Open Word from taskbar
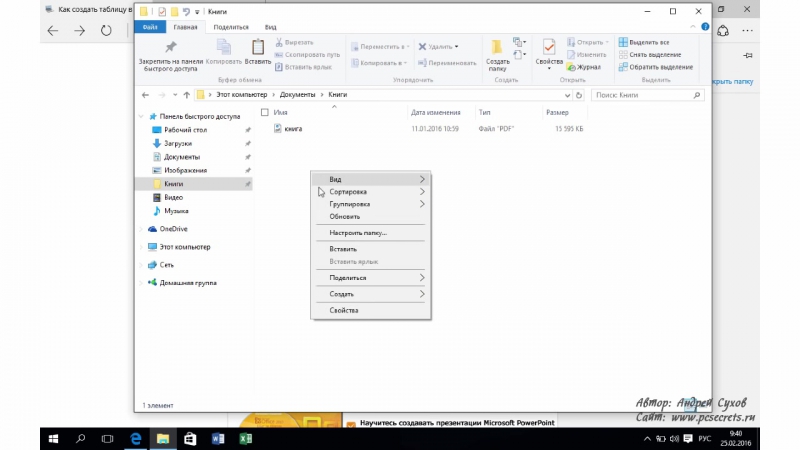Screen dimensions: 800x450 tap(218, 439)
